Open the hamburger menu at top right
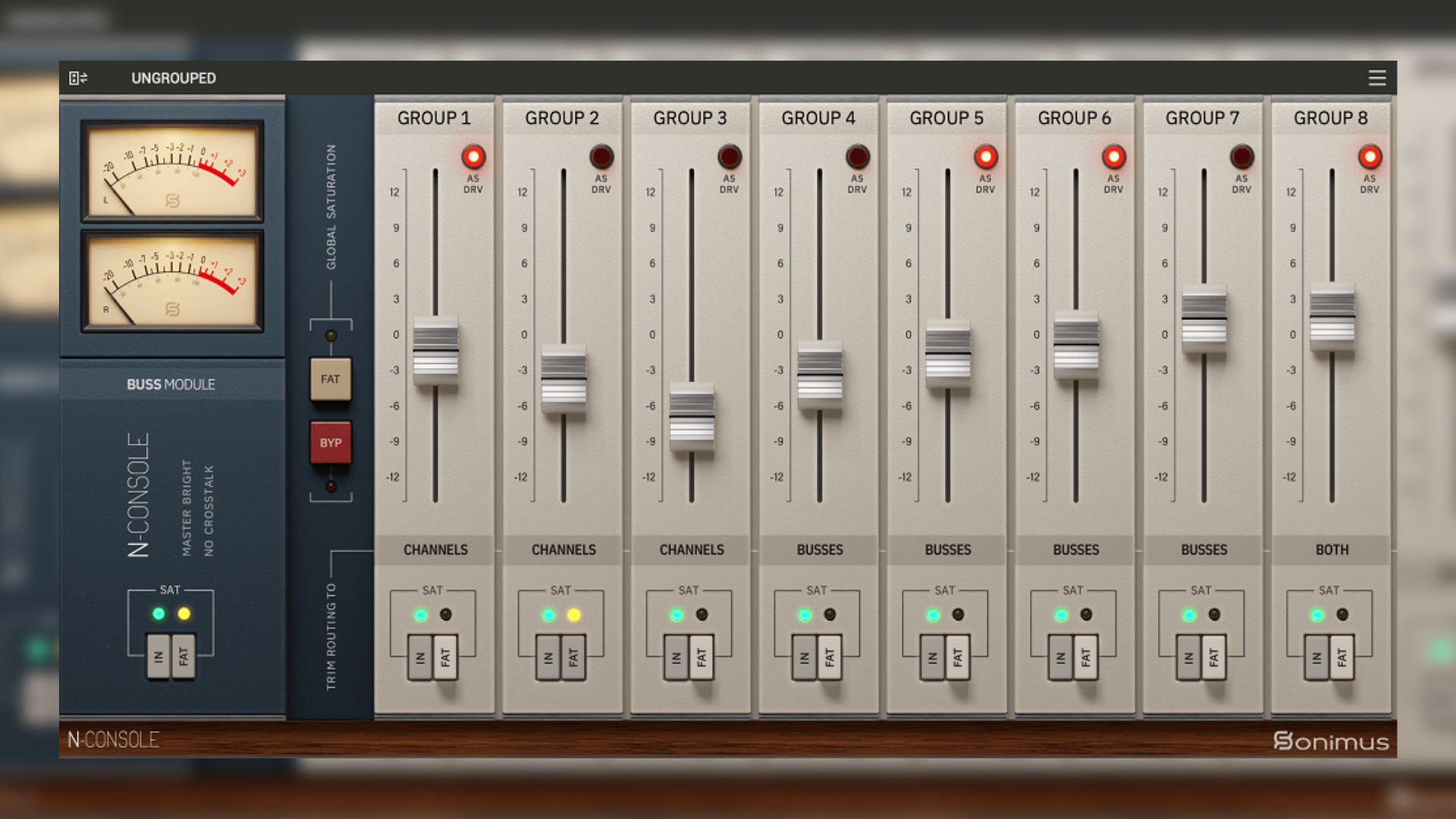 [1376, 78]
